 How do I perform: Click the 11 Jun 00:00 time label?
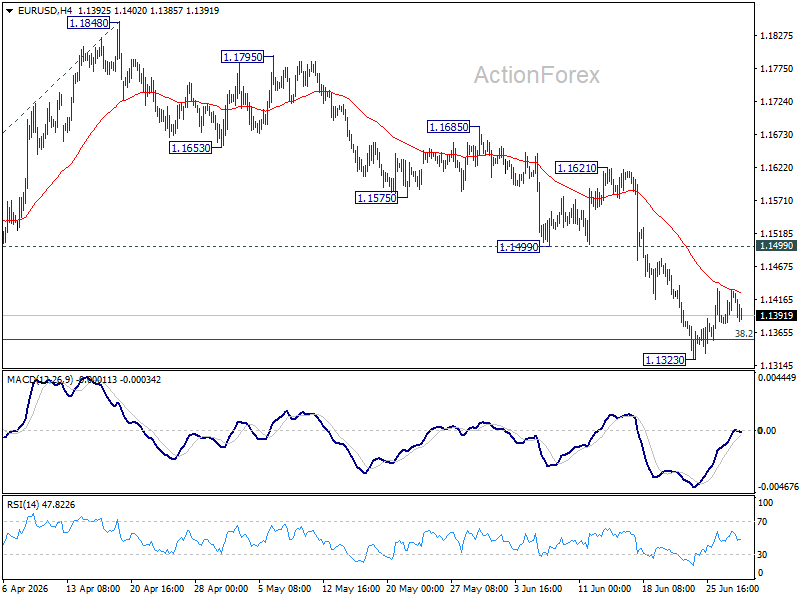(x=605, y=589)
